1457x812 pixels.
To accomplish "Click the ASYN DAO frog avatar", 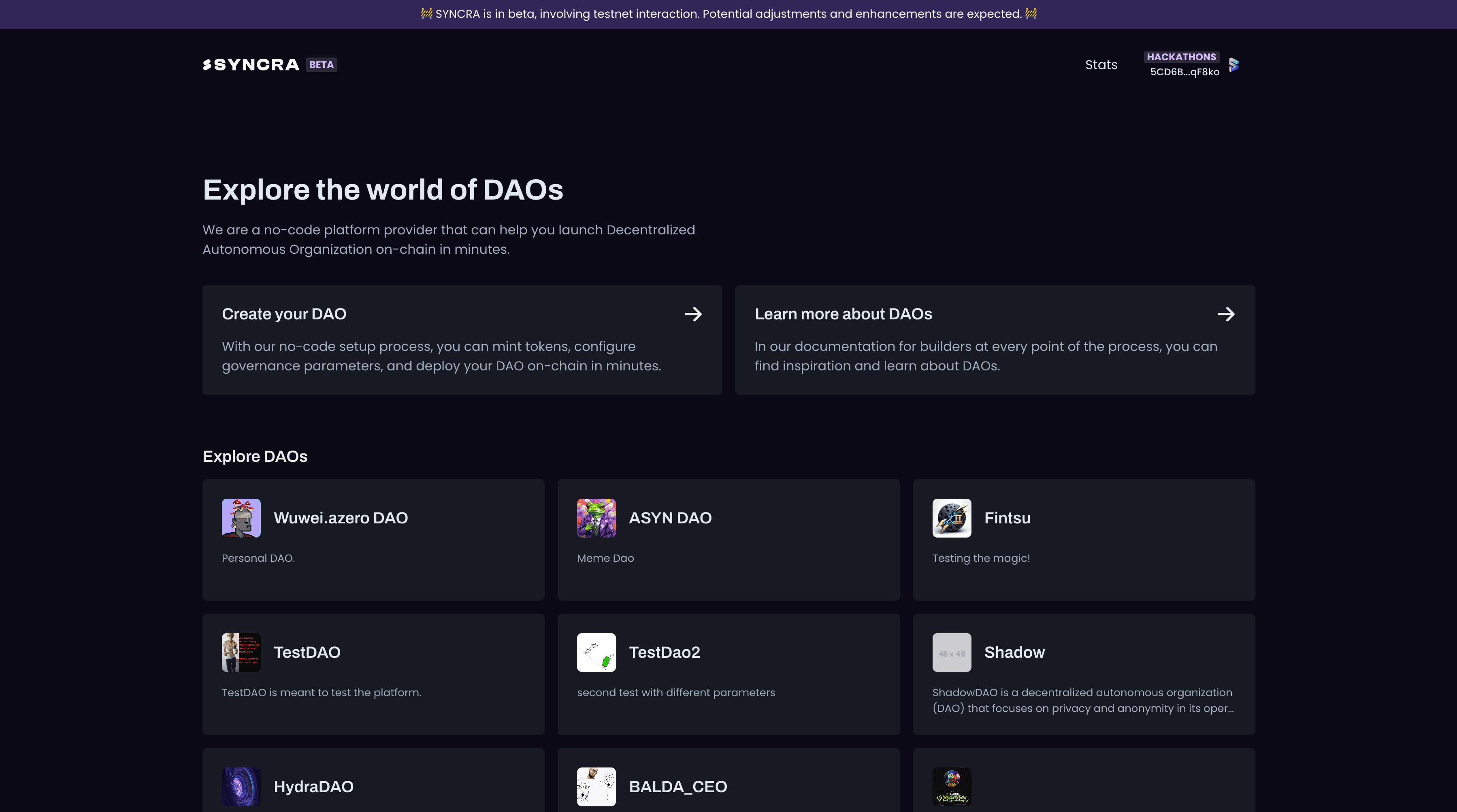I will click(x=596, y=518).
